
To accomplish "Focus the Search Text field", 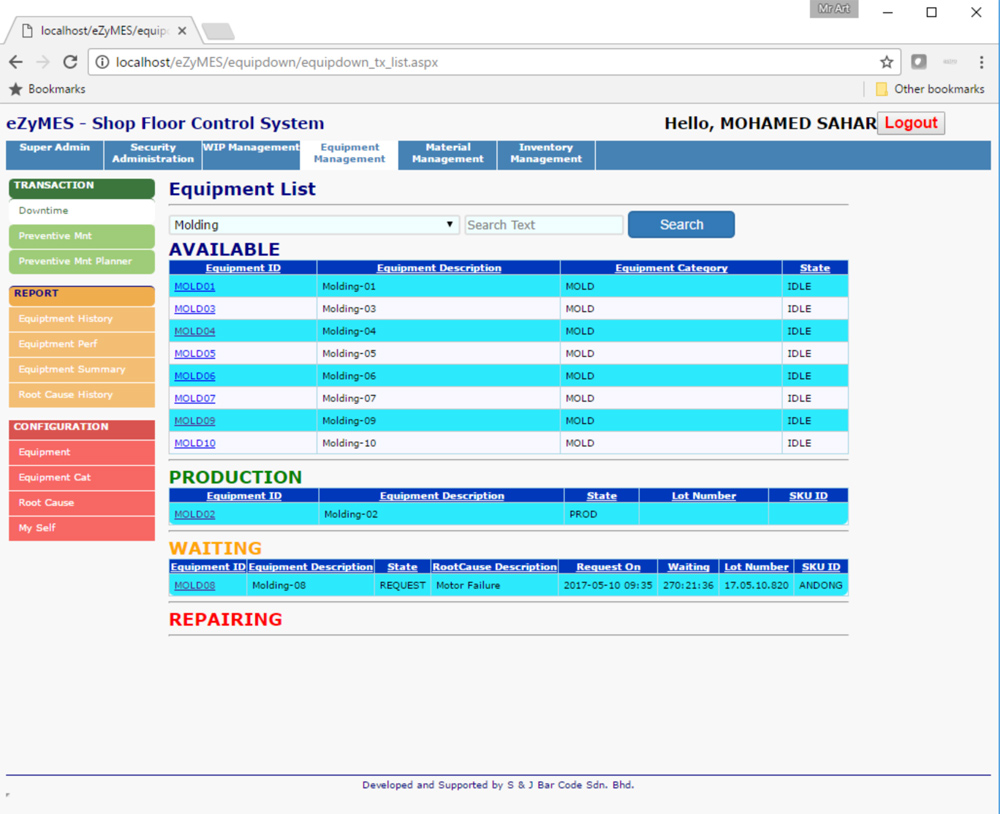I will (x=544, y=225).
